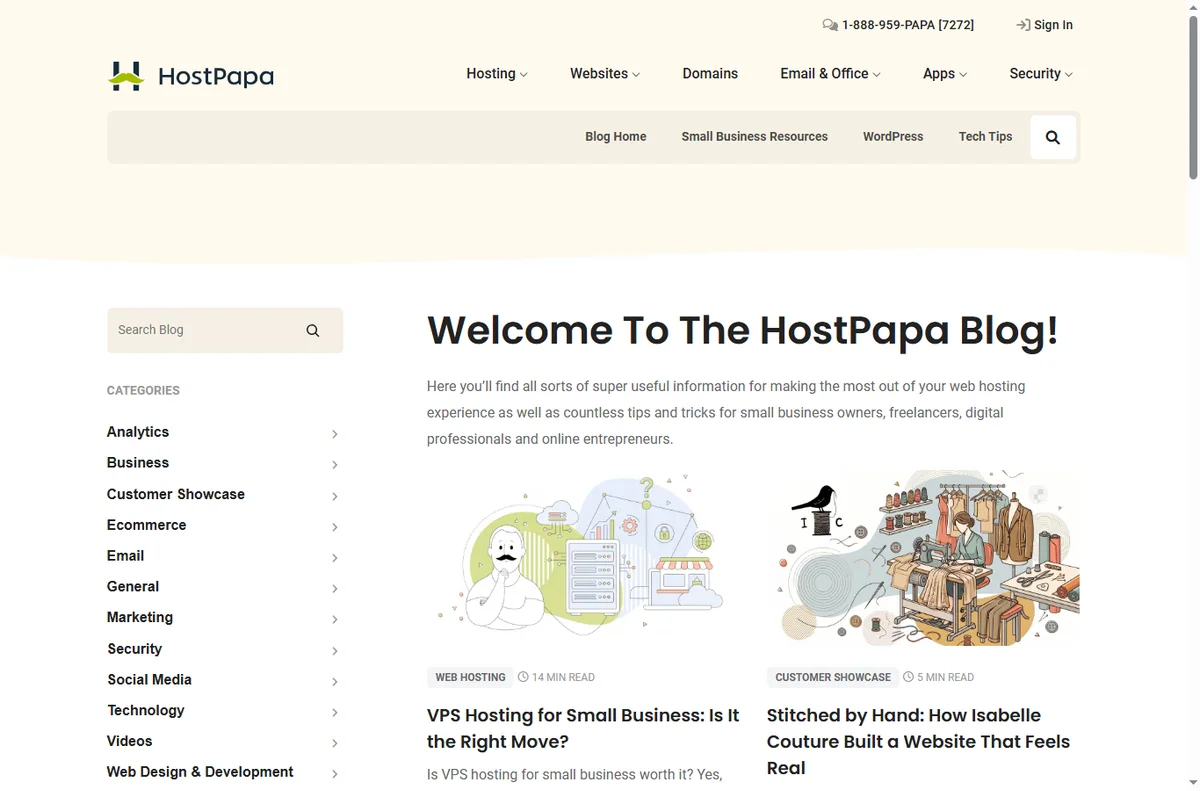
Task: Expand the Technology category chevron
Action: coord(335,713)
